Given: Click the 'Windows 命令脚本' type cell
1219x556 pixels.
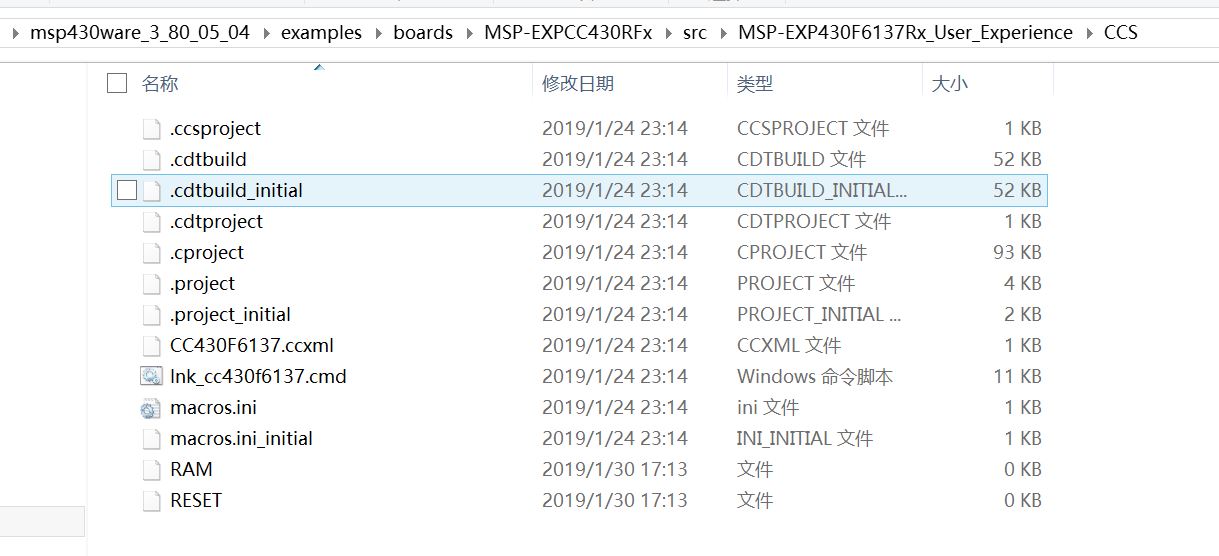Looking at the screenshot, I should (x=815, y=377).
